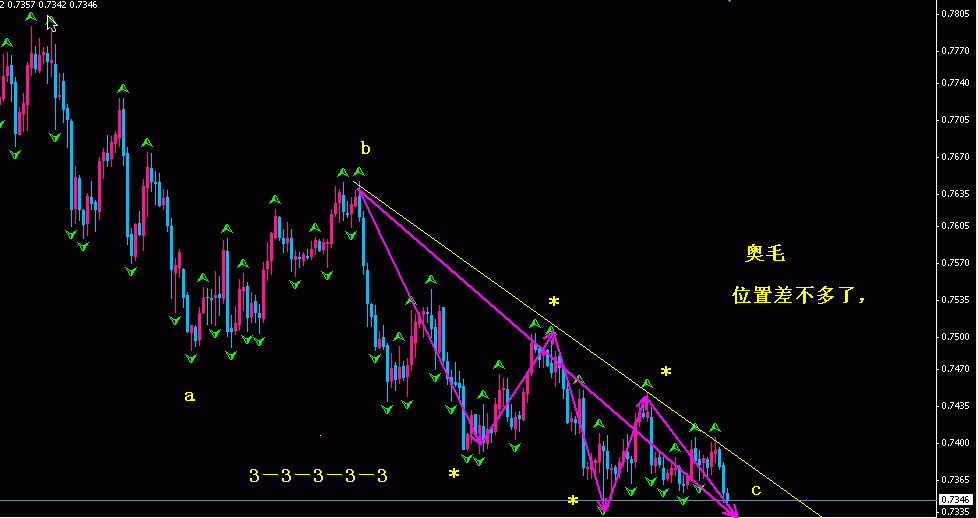Select the yellow wave label "a"

pos(190,396)
